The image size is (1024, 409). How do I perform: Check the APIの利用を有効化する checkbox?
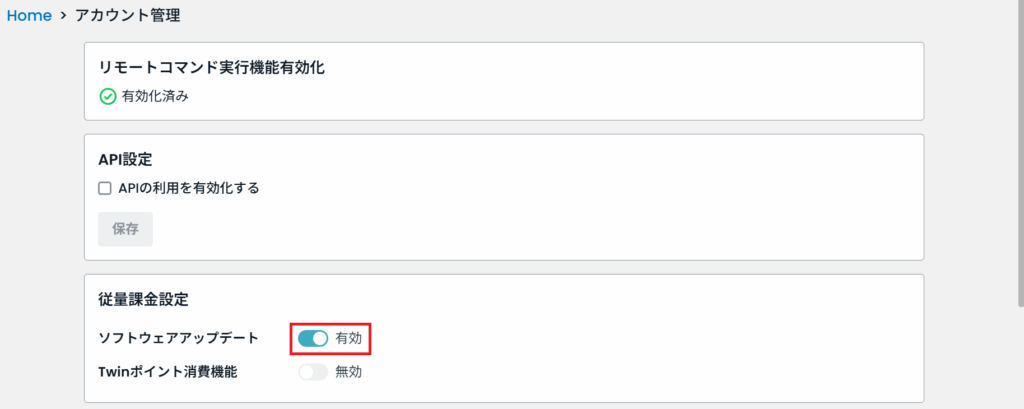tap(105, 188)
